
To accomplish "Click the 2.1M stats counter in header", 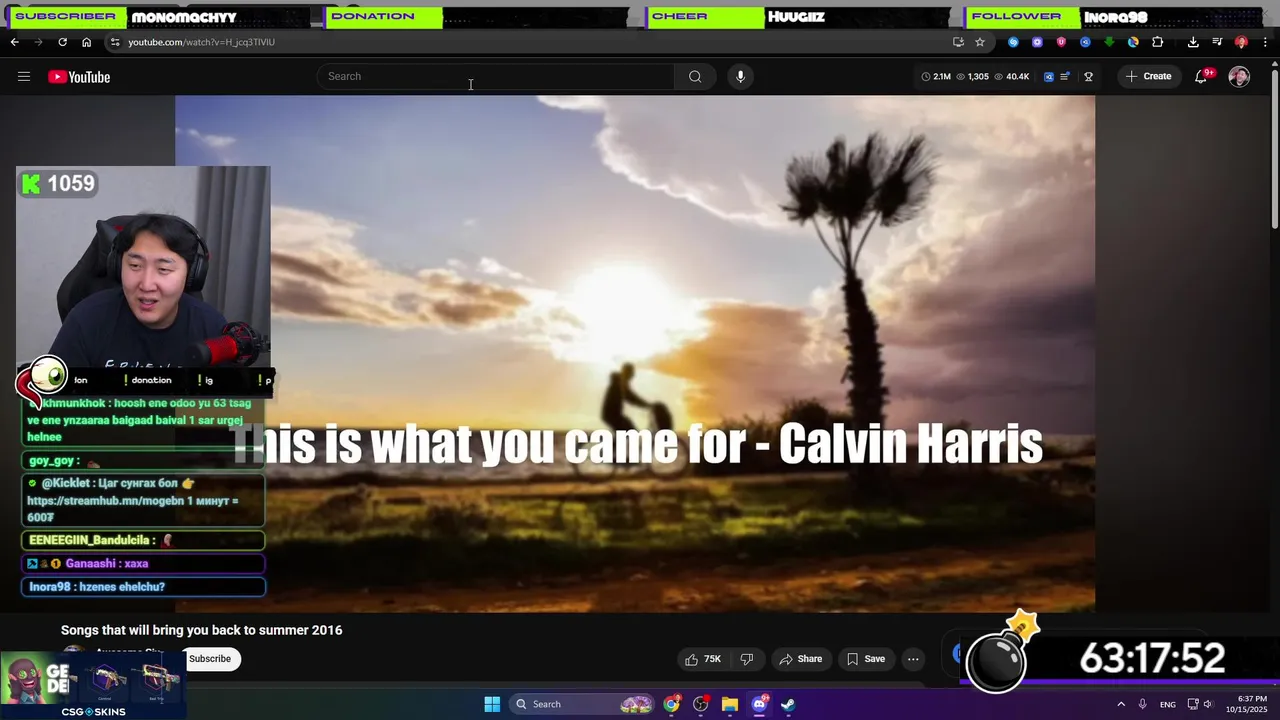I will point(936,77).
